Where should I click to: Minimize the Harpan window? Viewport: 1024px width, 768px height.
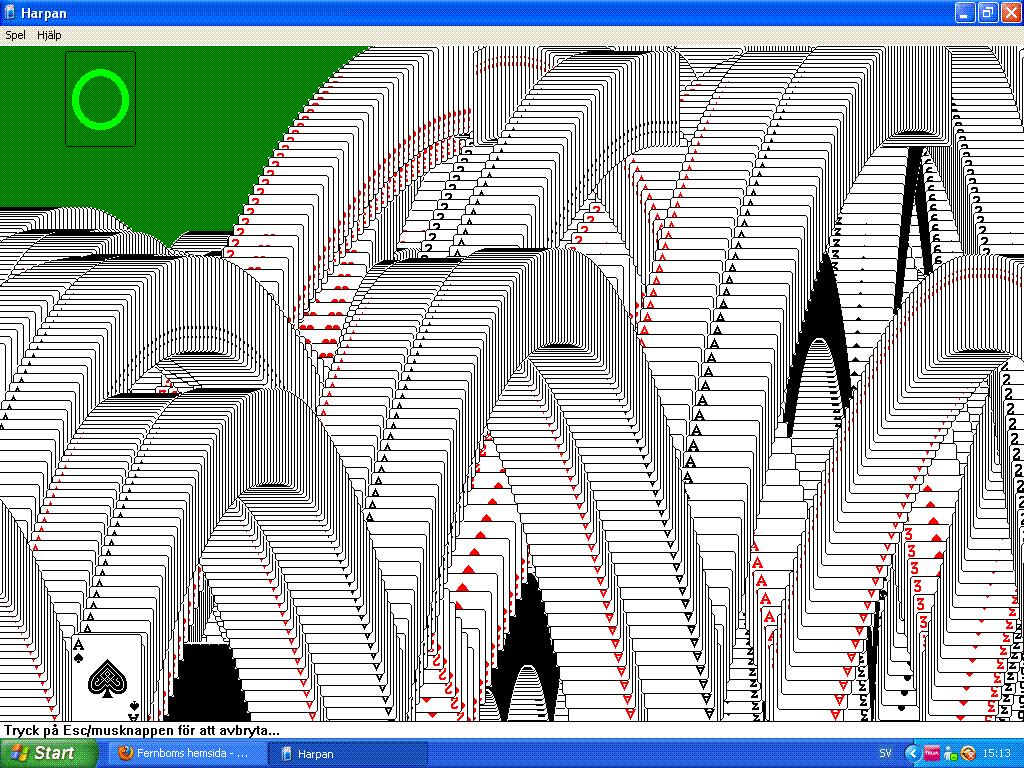coord(965,12)
